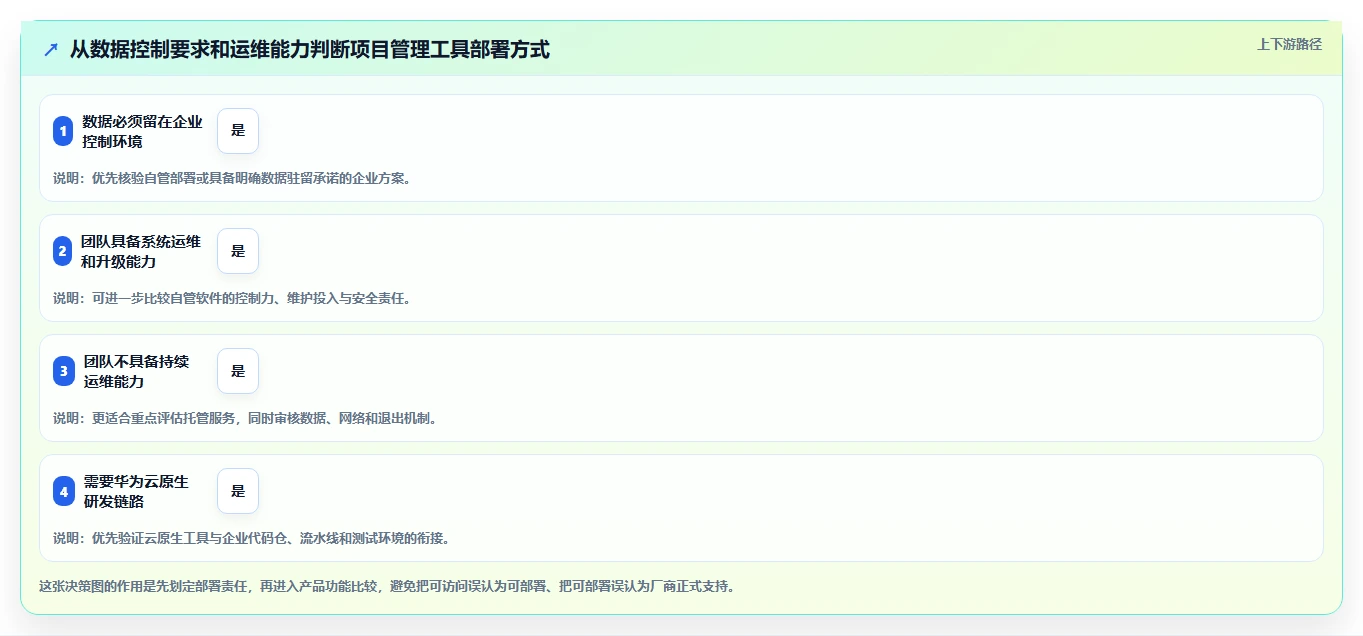The image size is (1363, 636).
Task: Click the note about 优先核验自管部署
Action: pos(232,178)
